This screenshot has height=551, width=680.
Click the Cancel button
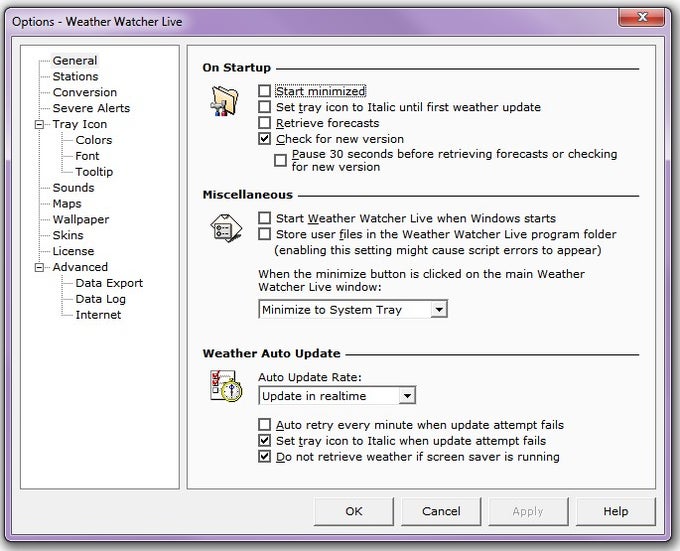coord(441,511)
